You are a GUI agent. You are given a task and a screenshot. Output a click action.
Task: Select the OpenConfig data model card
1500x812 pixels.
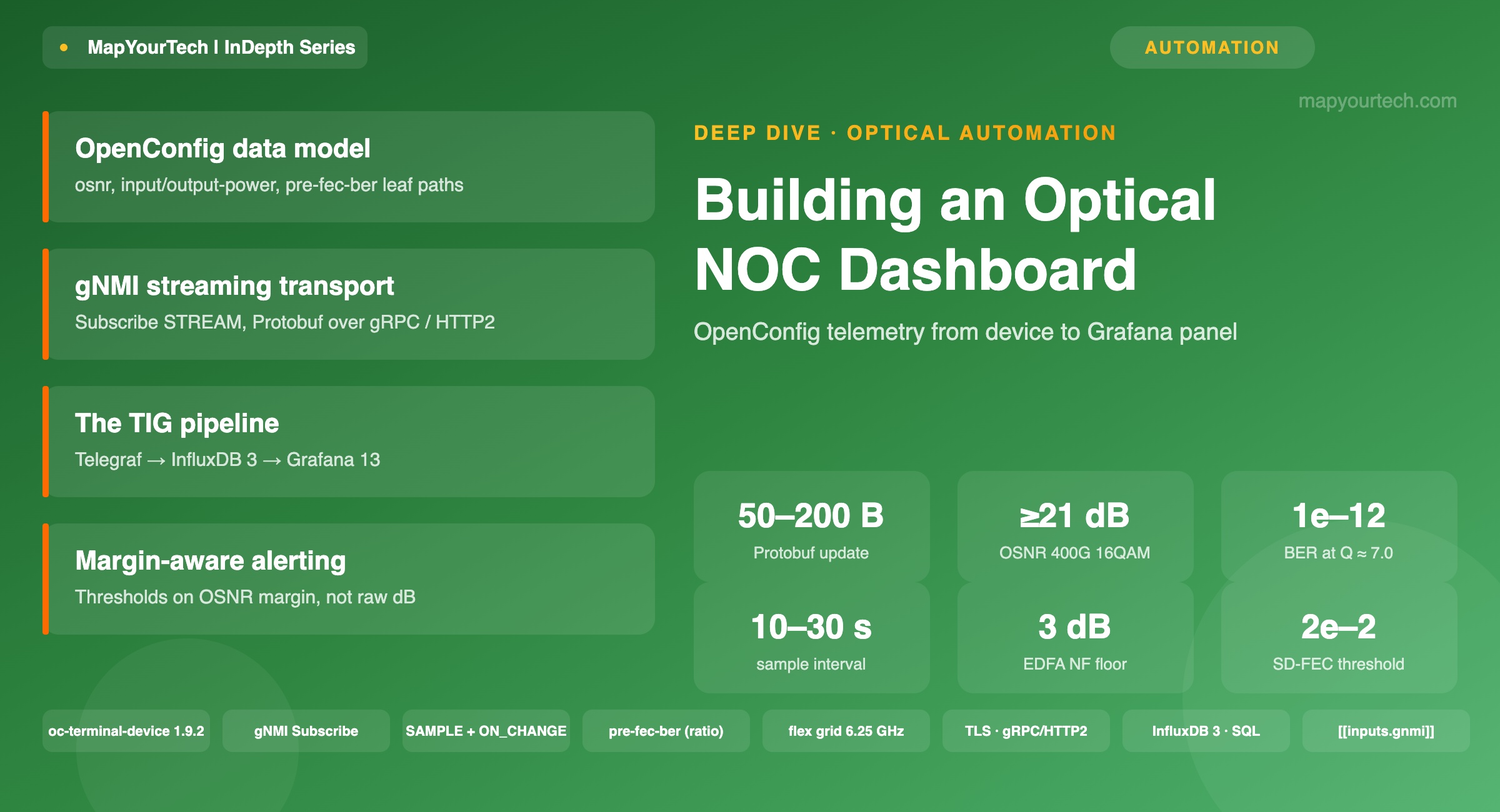[349, 167]
